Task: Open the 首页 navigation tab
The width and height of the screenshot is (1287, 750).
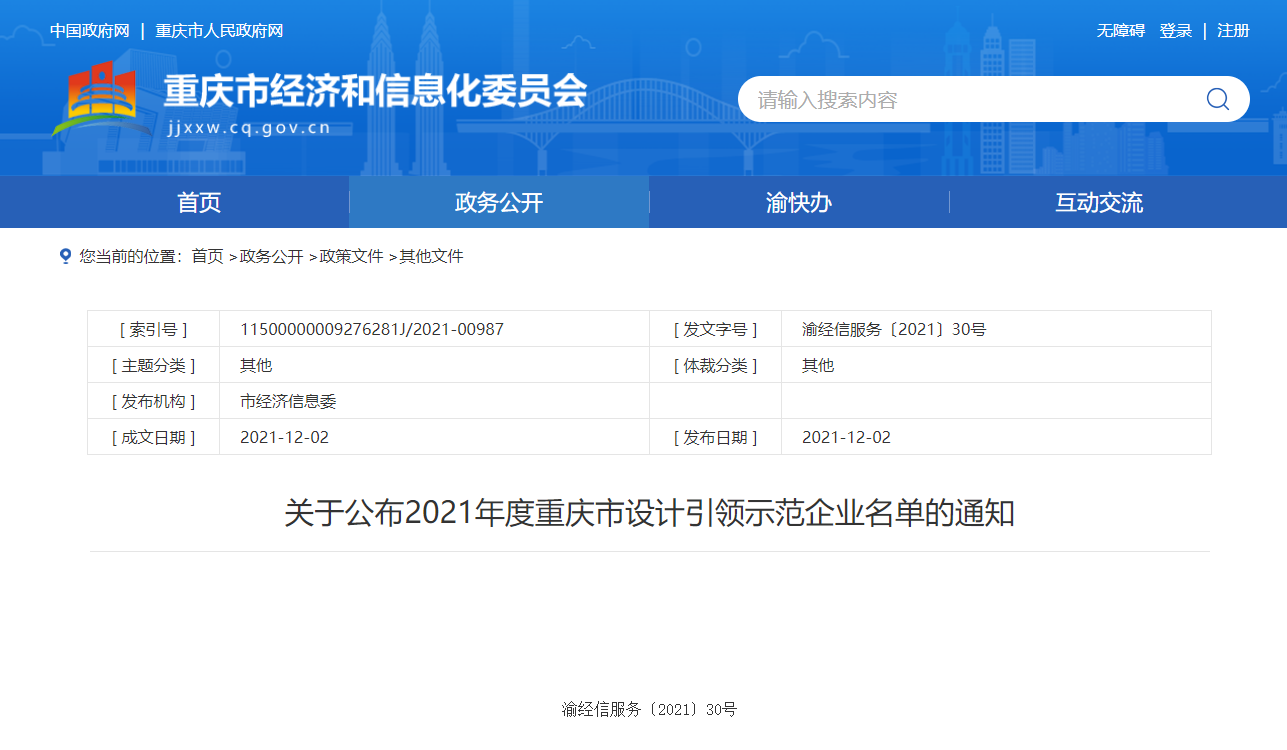Action: click(199, 203)
